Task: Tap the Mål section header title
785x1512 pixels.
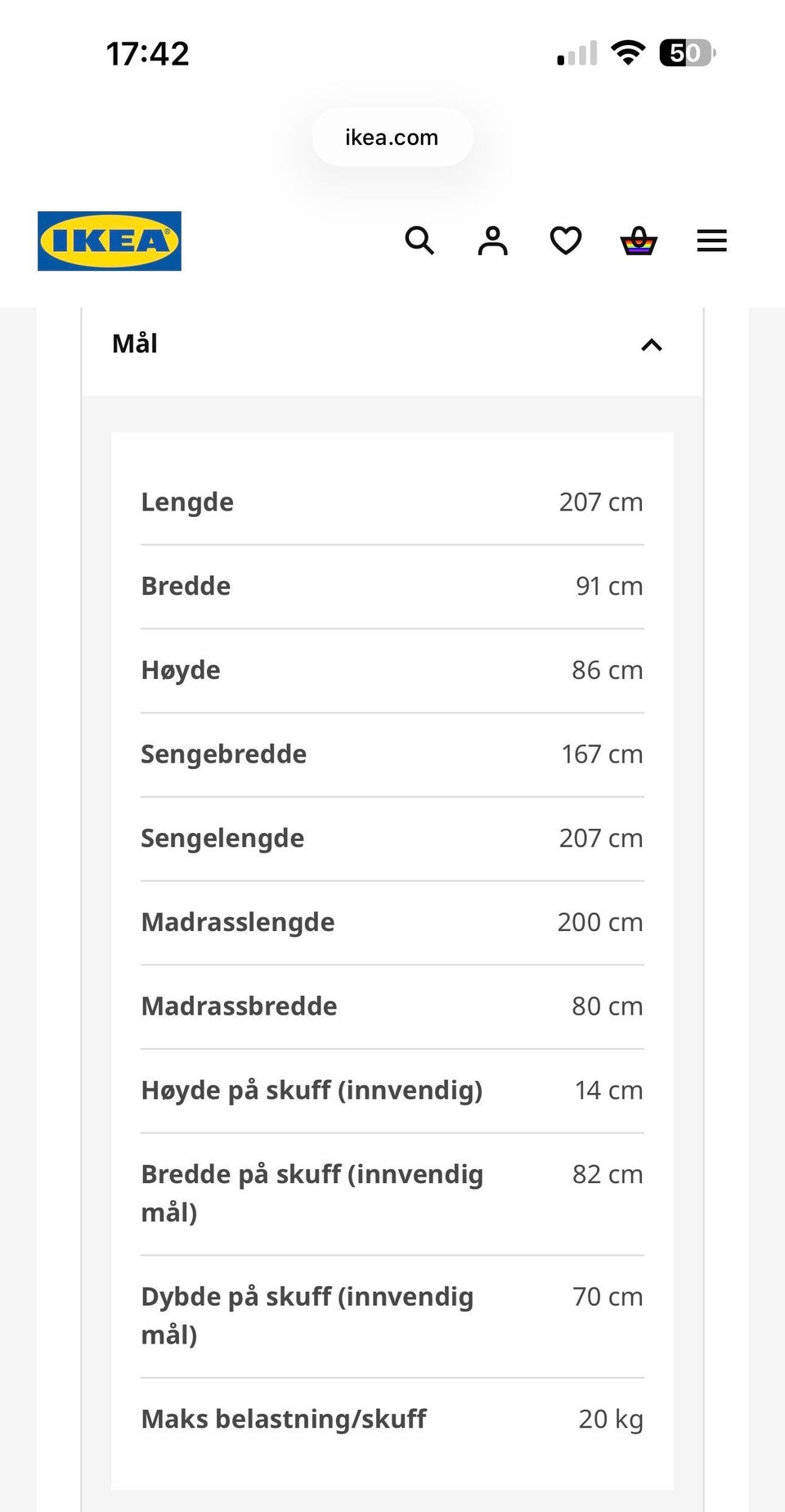Action: pyautogui.click(x=135, y=344)
